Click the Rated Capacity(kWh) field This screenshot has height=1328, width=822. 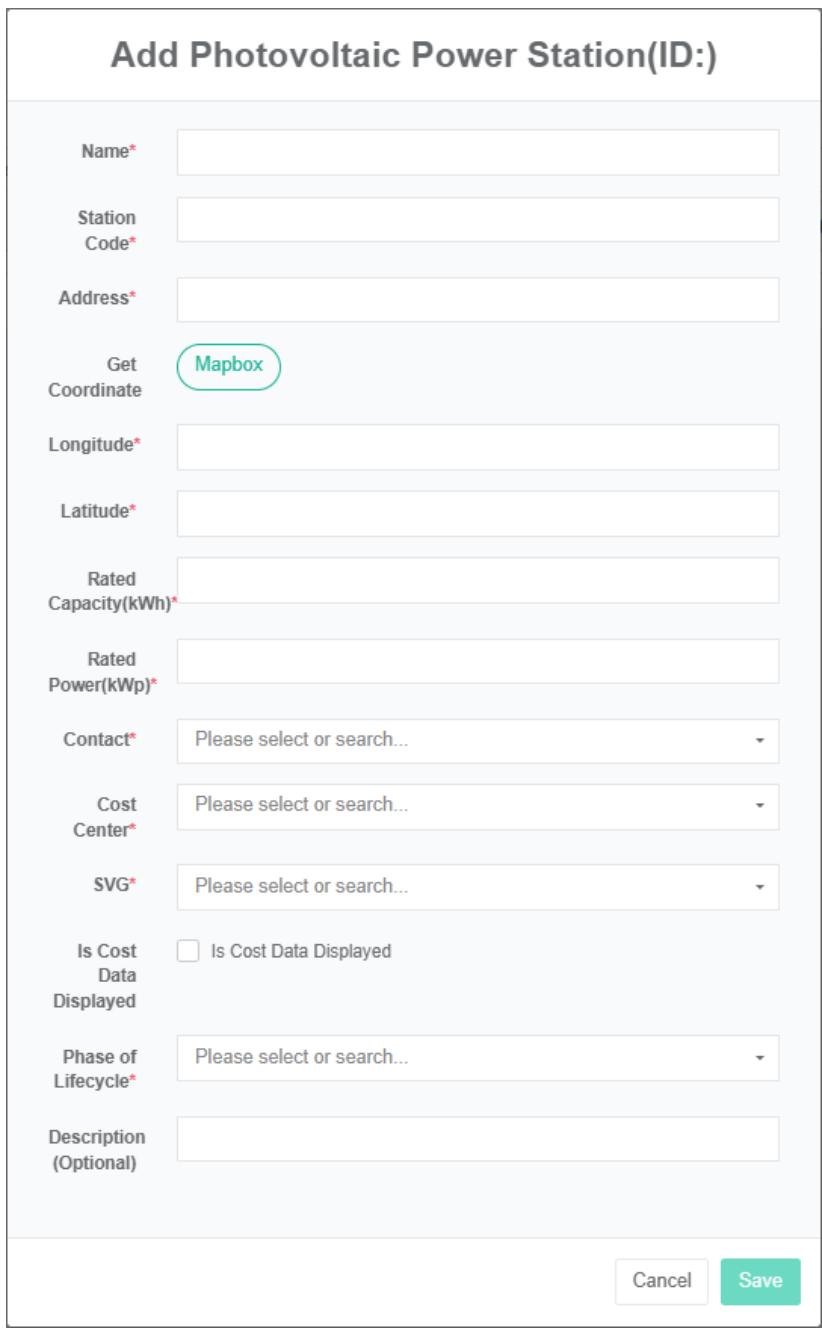point(477,580)
